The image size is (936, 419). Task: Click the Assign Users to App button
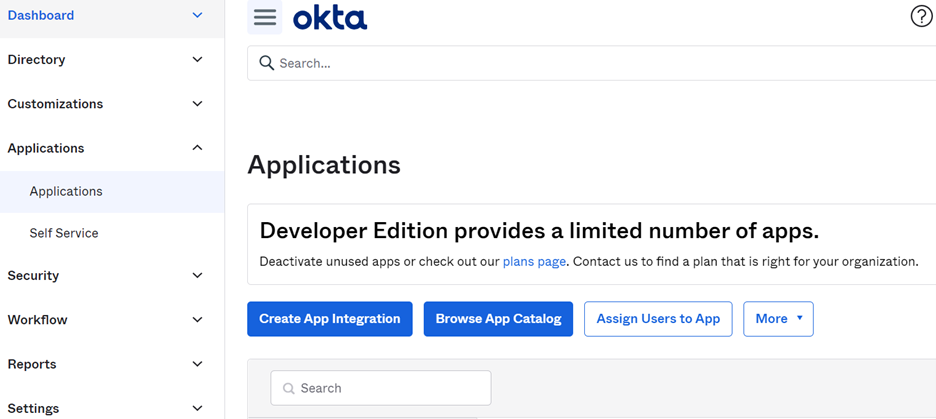[x=658, y=319]
